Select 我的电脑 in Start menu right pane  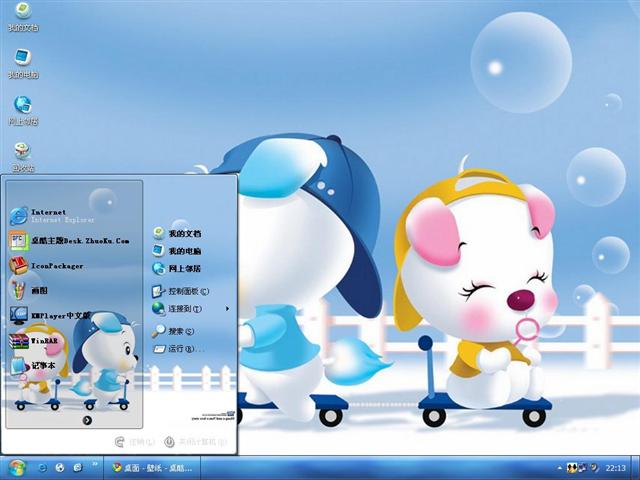pyautogui.click(x=177, y=251)
